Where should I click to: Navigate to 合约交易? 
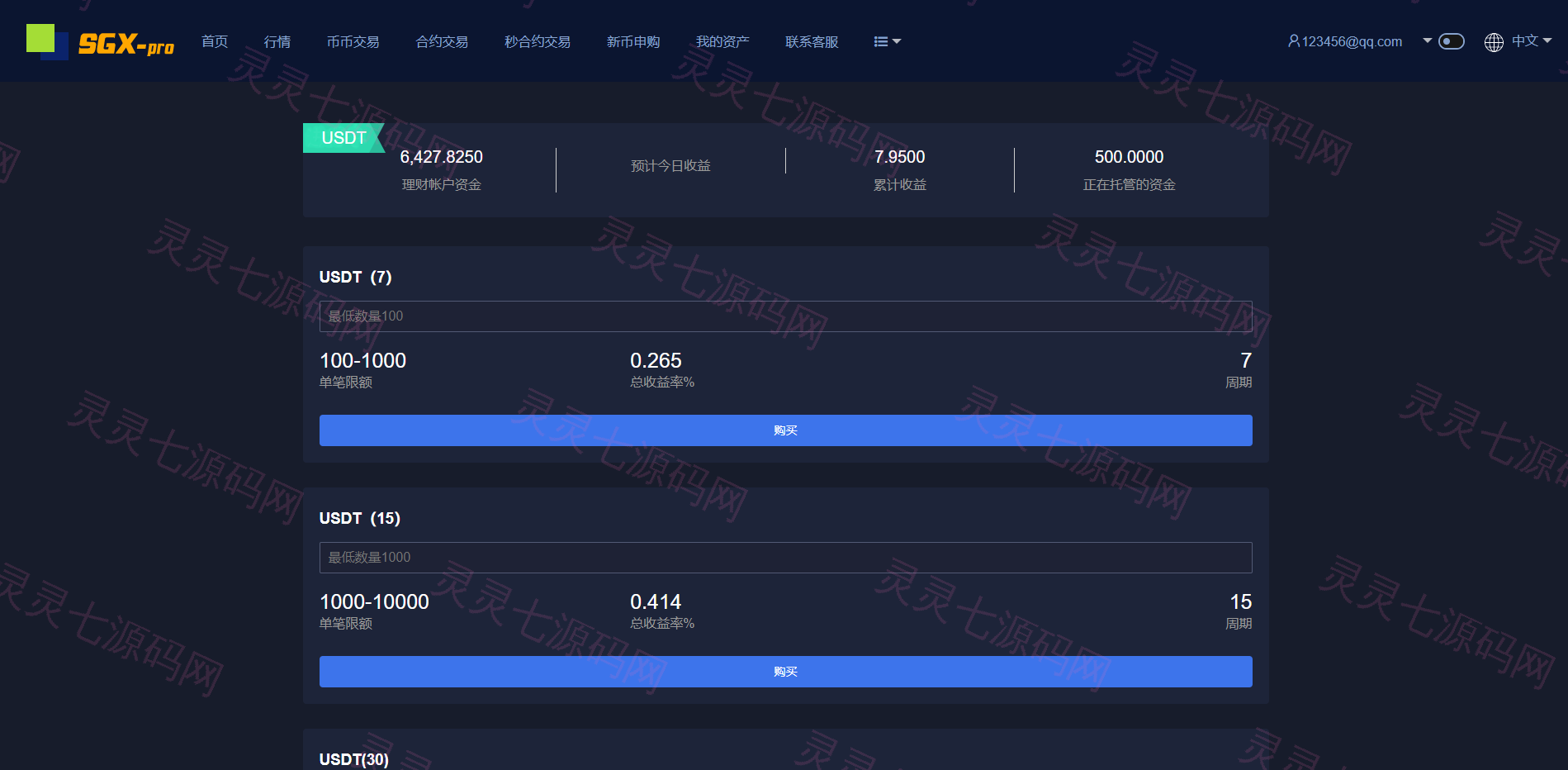442,41
